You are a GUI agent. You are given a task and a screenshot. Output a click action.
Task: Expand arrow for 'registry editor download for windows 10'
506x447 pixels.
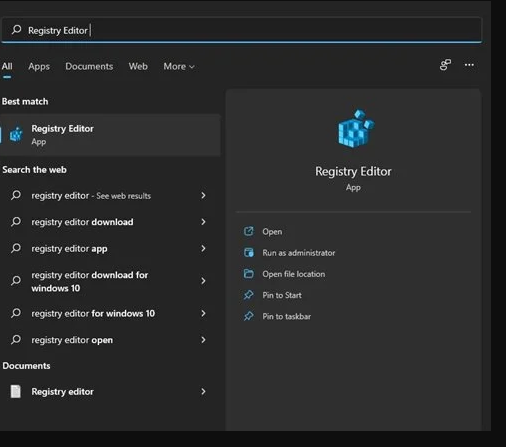(203, 281)
